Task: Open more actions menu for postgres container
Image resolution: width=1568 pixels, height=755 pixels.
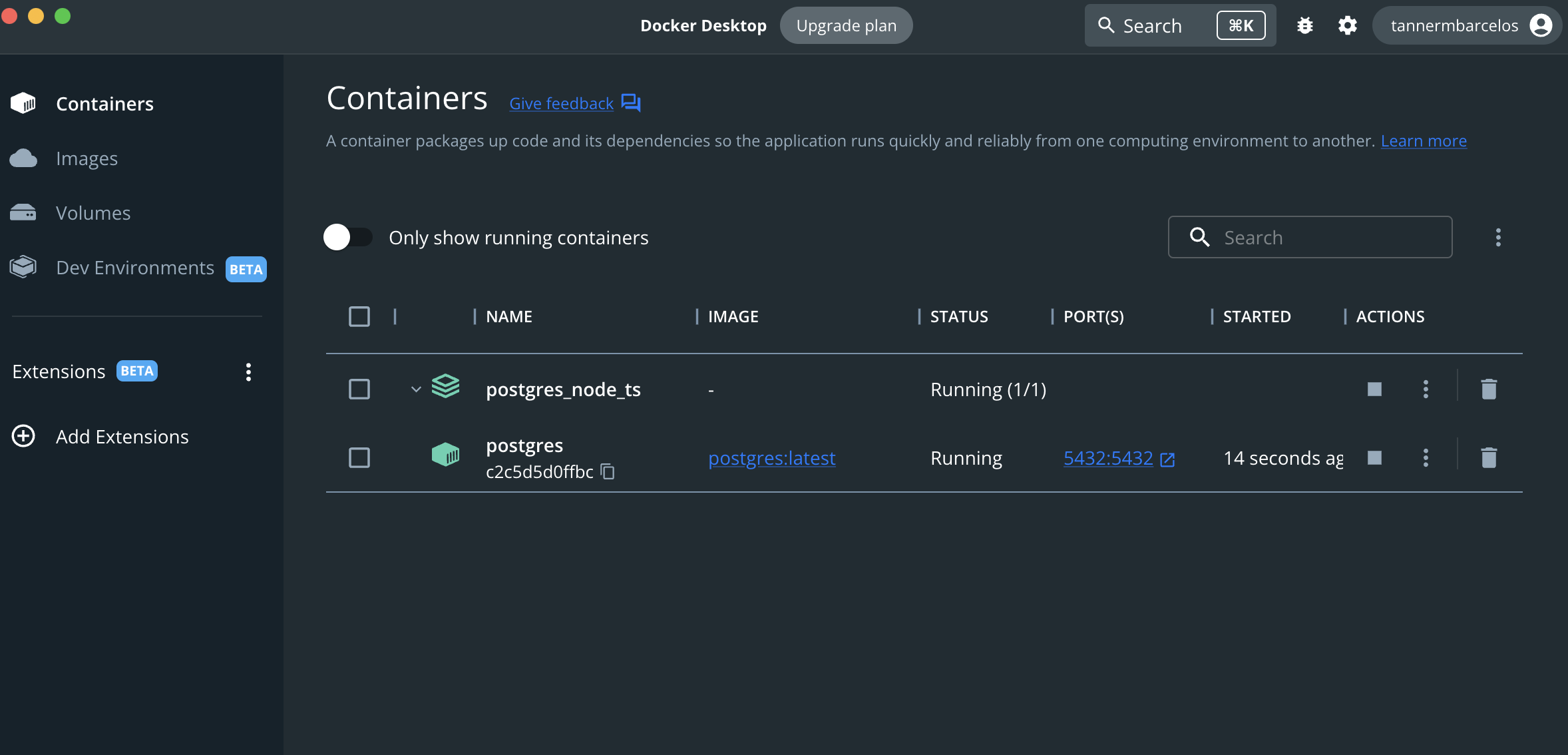Action: [x=1426, y=458]
